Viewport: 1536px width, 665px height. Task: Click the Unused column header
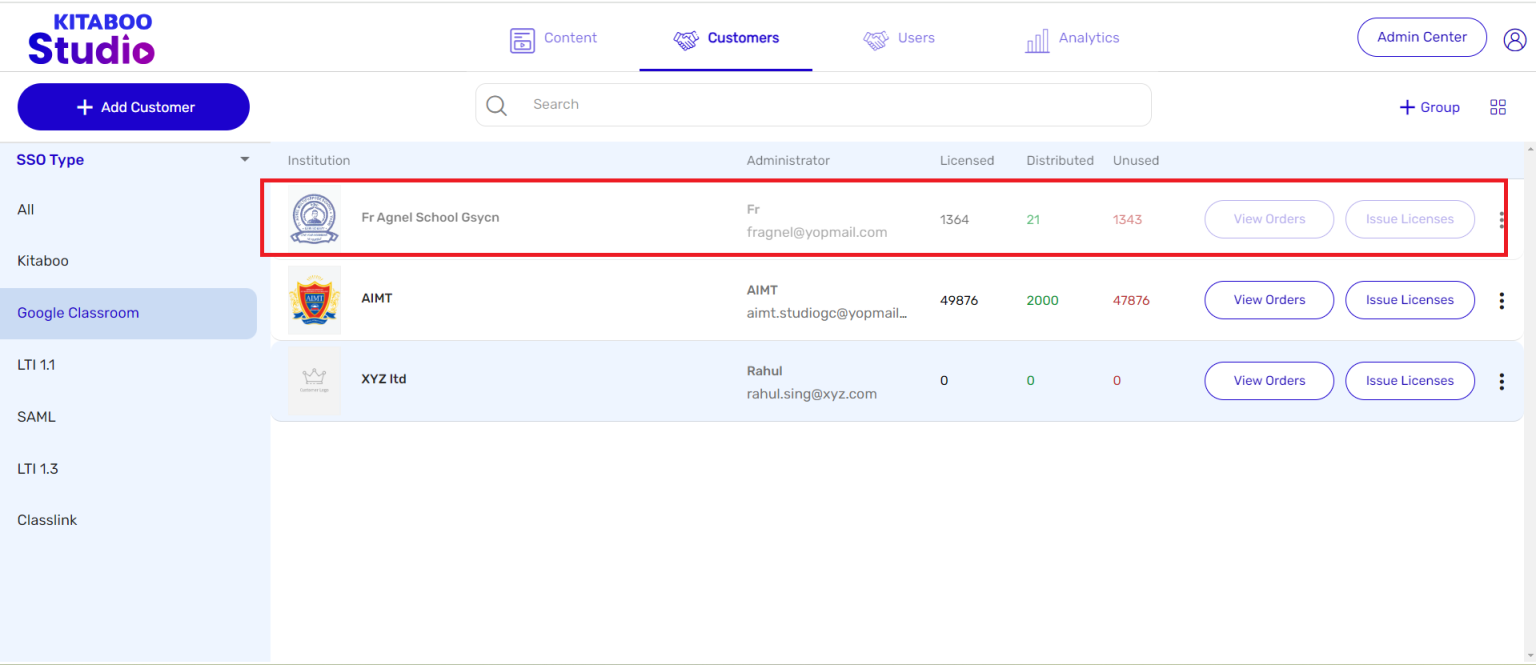(x=1136, y=161)
